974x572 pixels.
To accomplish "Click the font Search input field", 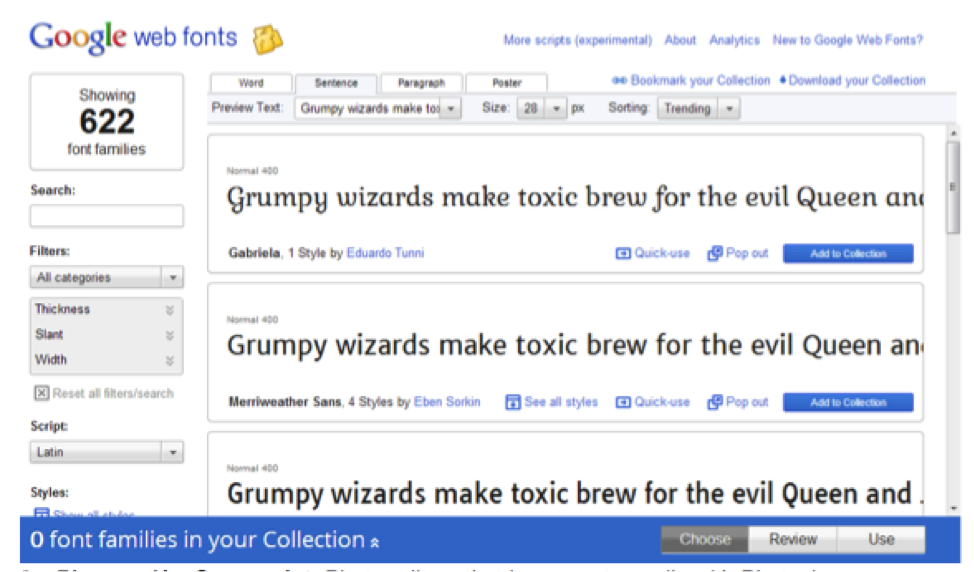I will coord(106,216).
